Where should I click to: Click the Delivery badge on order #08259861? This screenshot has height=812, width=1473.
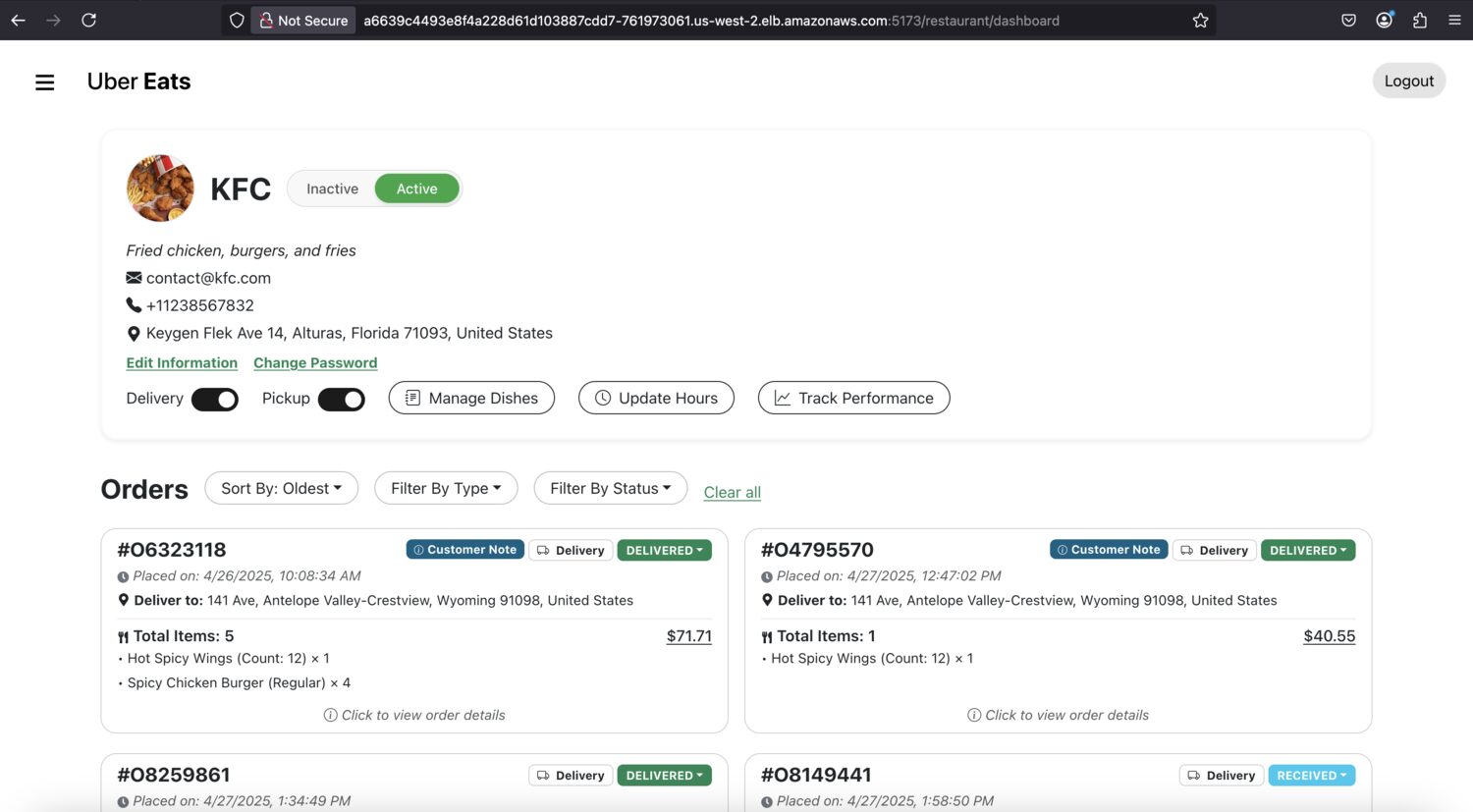point(572,776)
